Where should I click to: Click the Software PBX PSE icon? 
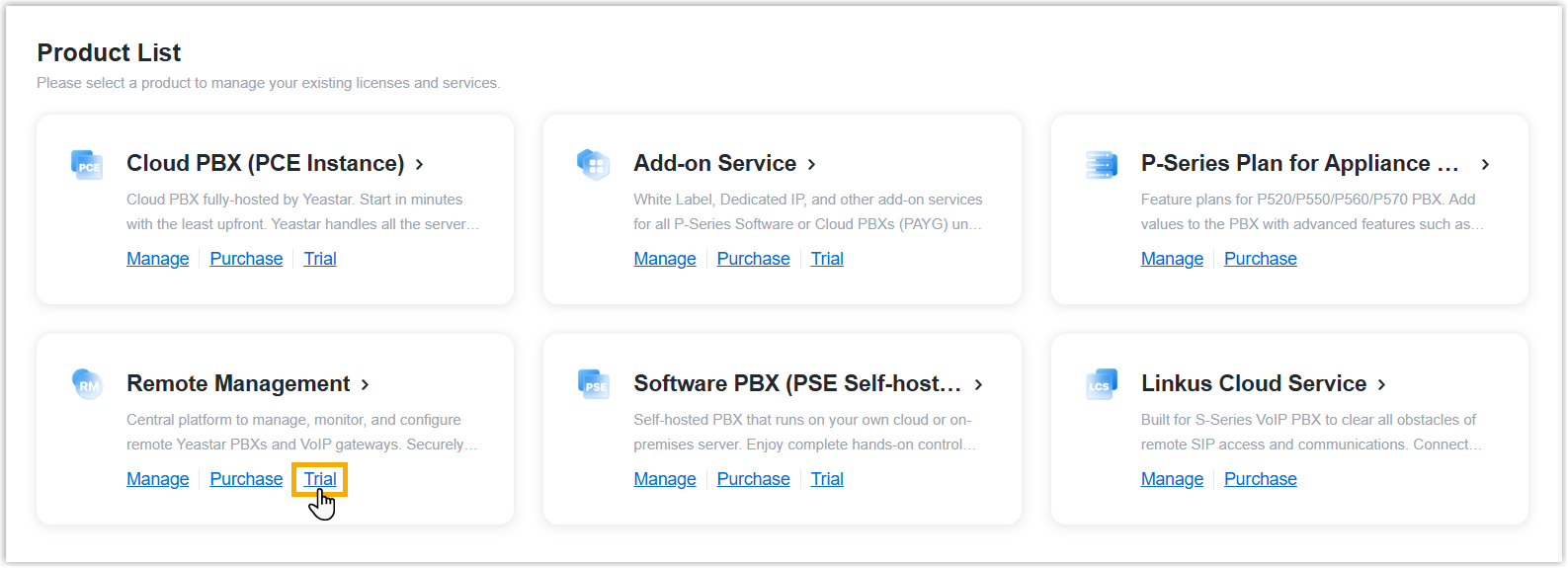point(594,383)
